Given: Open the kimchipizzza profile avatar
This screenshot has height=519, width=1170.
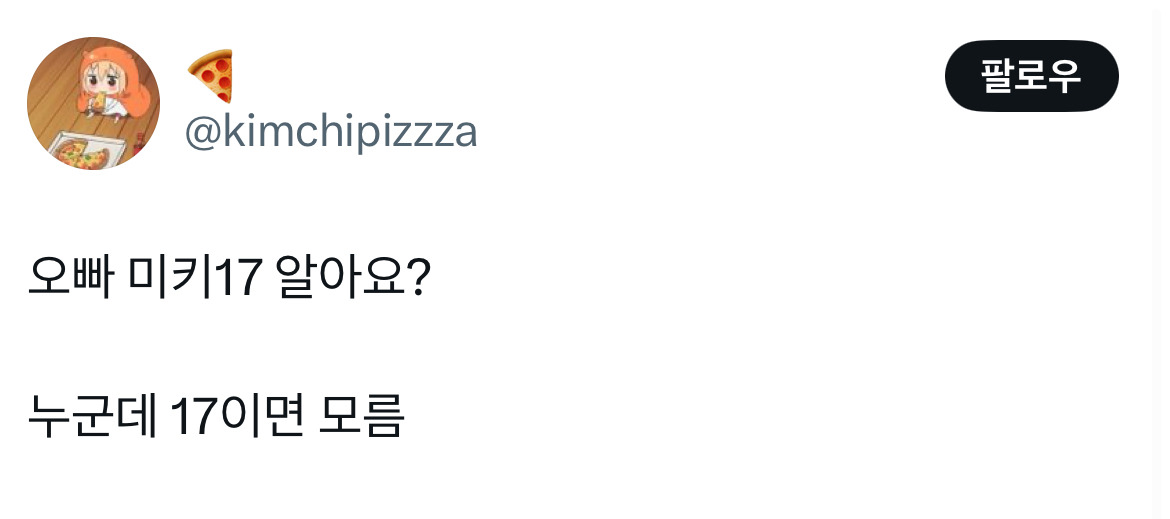Looking at the screenshot, I should (x=93, y=103).
